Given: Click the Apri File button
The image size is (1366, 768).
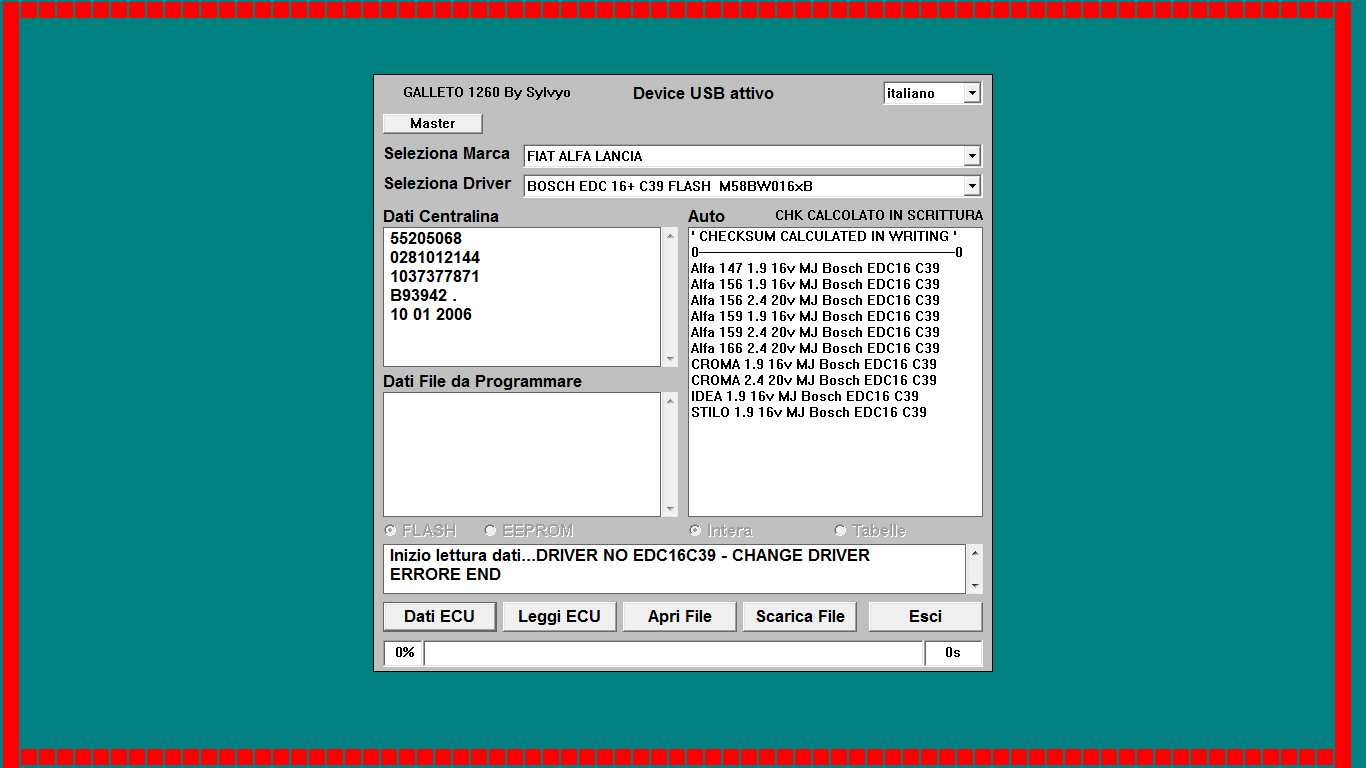Looking at the screenshot, I should (679, 616).
